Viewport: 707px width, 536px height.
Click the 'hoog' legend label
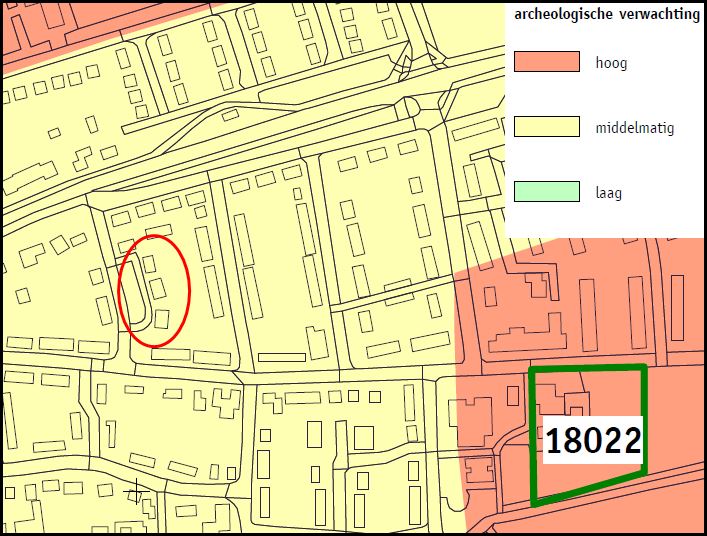pyautogui.click(x=611, y=63)
